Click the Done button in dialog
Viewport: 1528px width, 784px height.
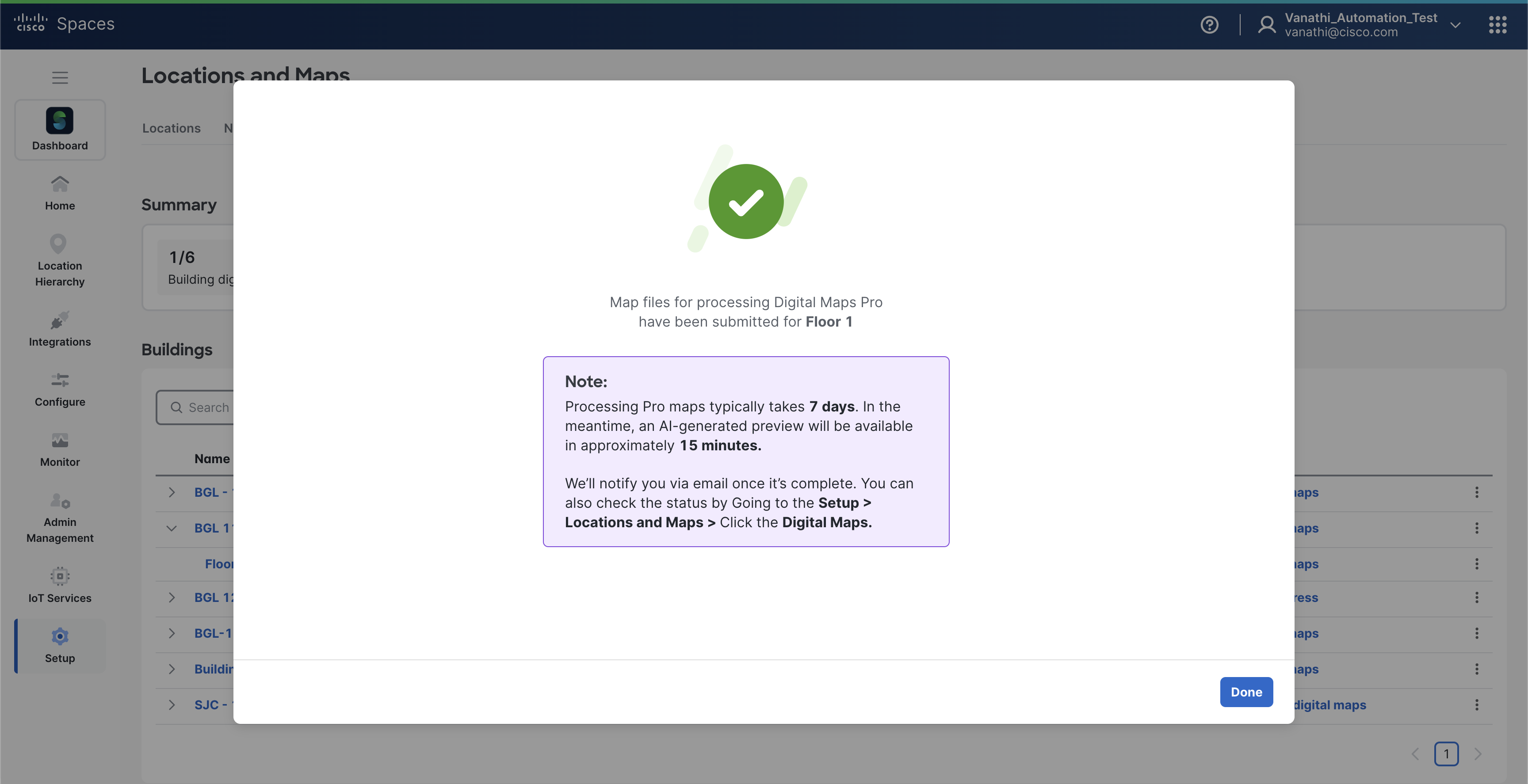click(1245, 692)
